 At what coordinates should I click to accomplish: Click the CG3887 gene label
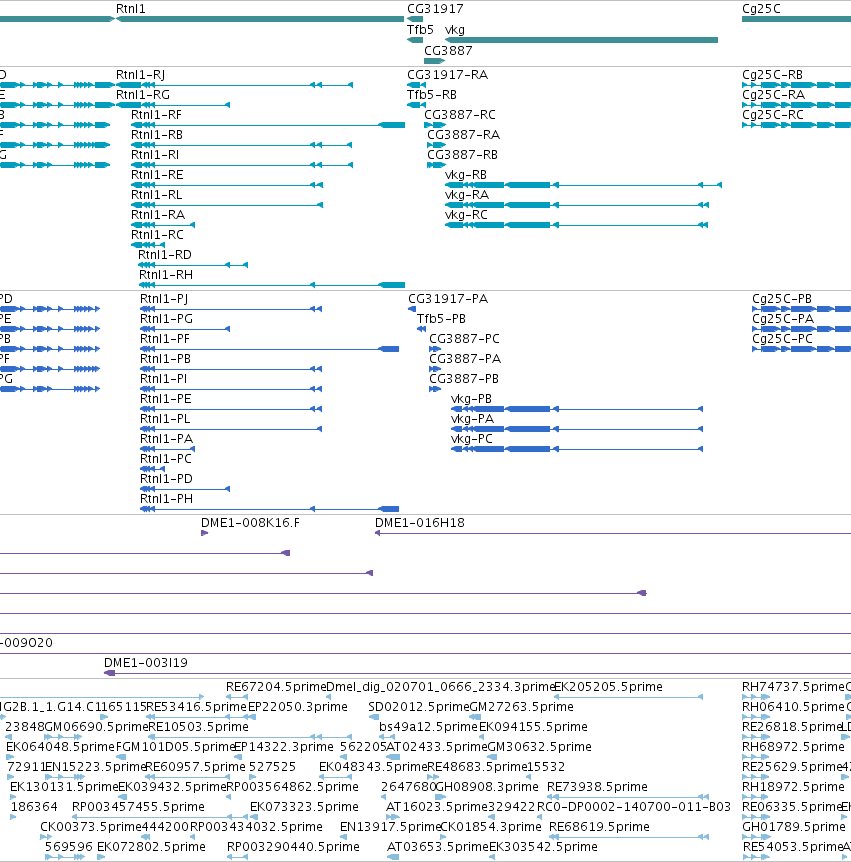pyautogui.click(x=448, y=51)
